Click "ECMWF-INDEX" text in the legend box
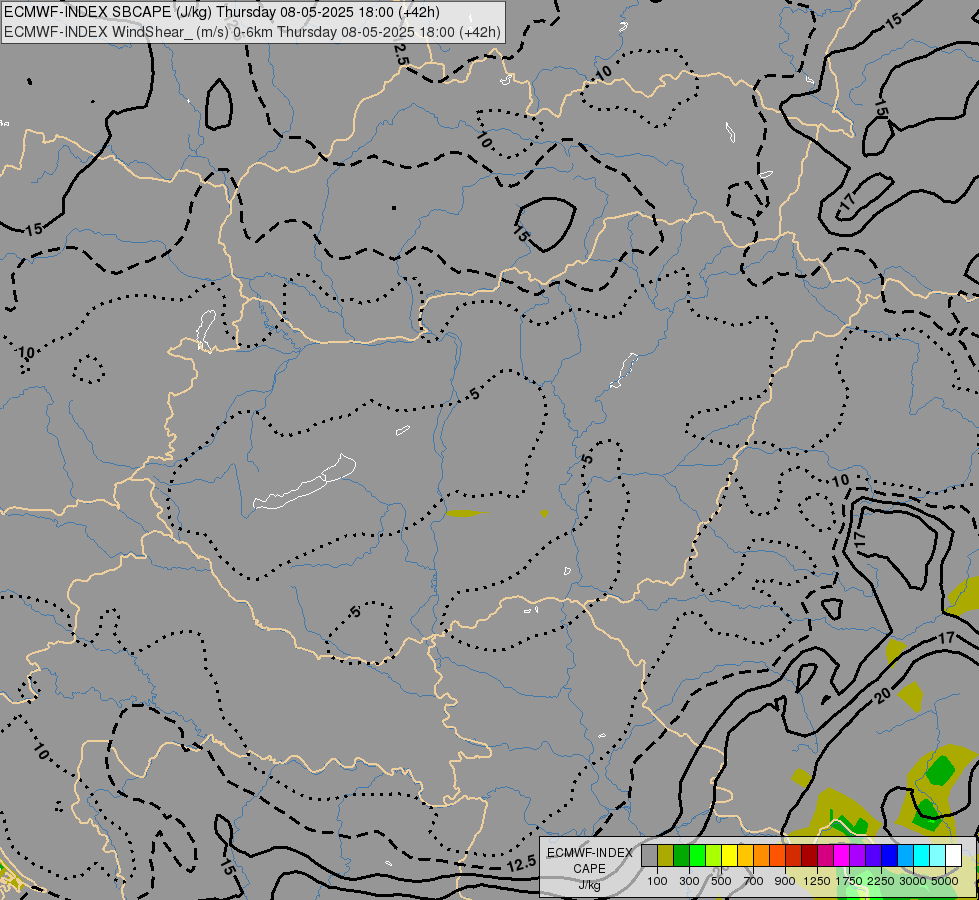Viewport: 979px width, 900px height. (590, 853)
